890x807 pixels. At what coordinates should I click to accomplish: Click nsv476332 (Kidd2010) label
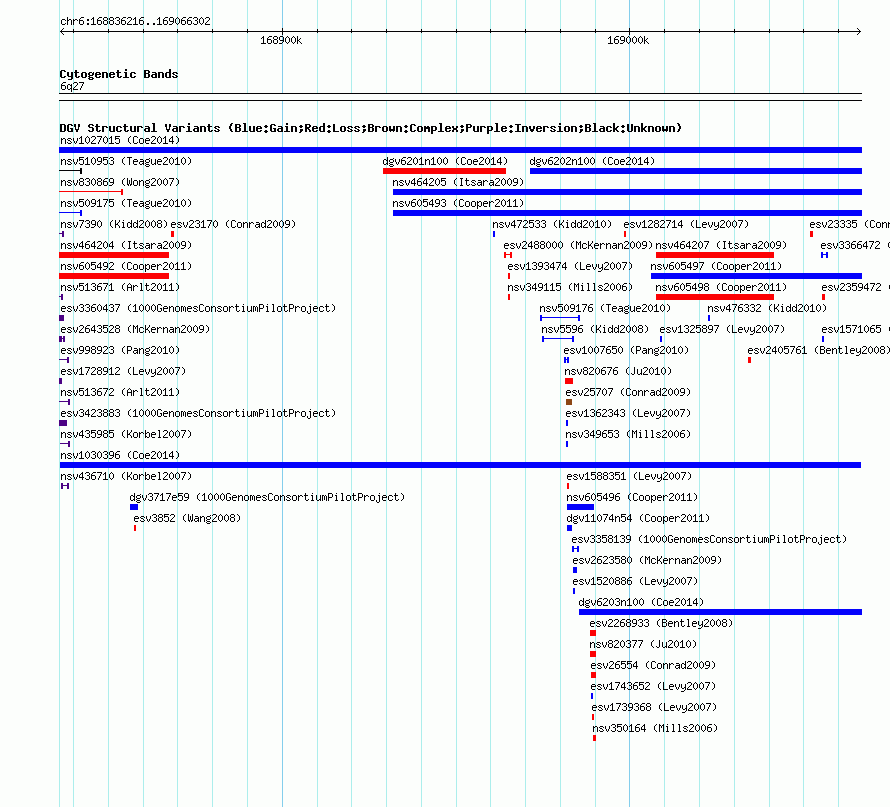tap(767, 308)
